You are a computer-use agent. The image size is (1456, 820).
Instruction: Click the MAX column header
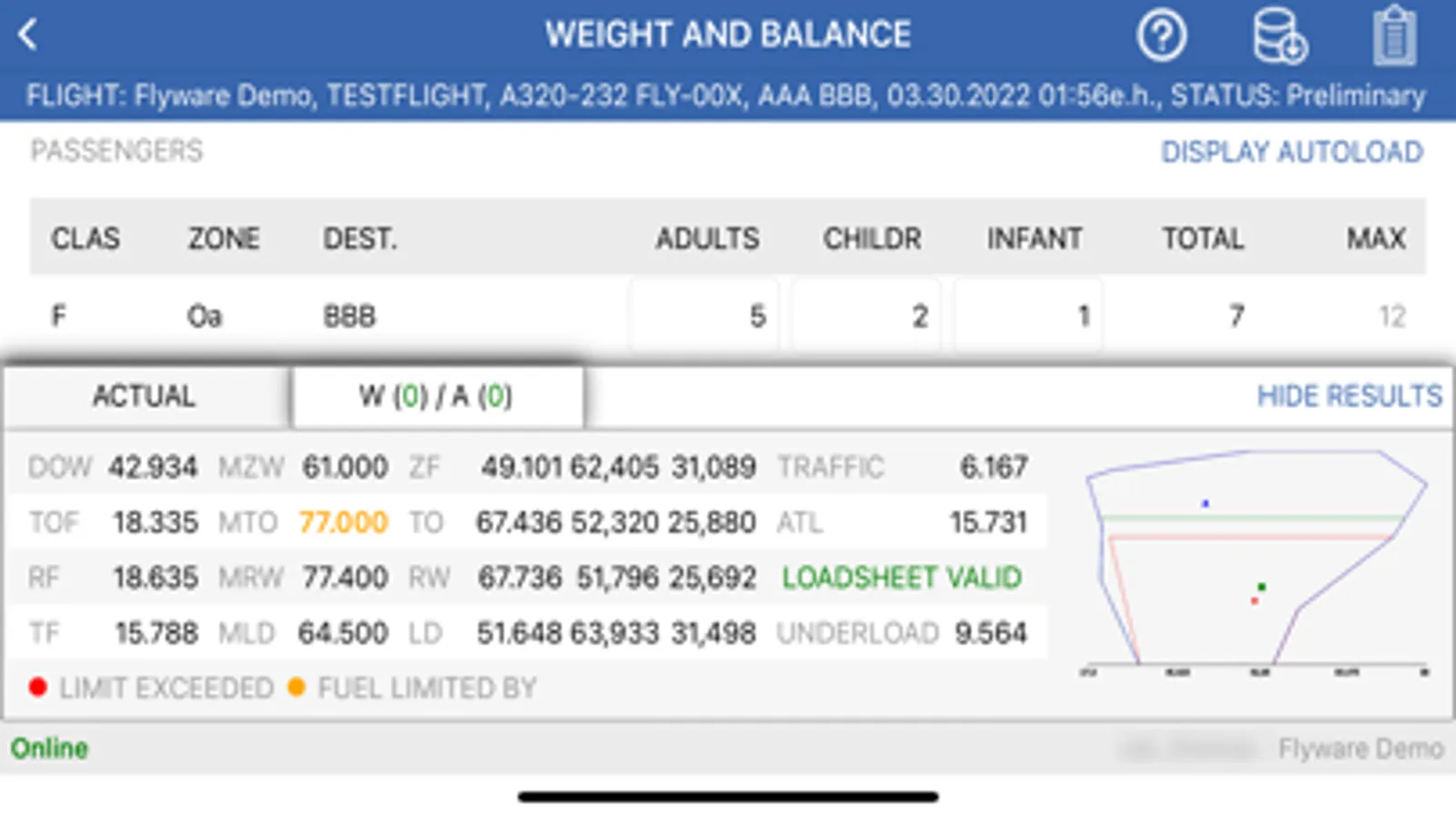1377,239
